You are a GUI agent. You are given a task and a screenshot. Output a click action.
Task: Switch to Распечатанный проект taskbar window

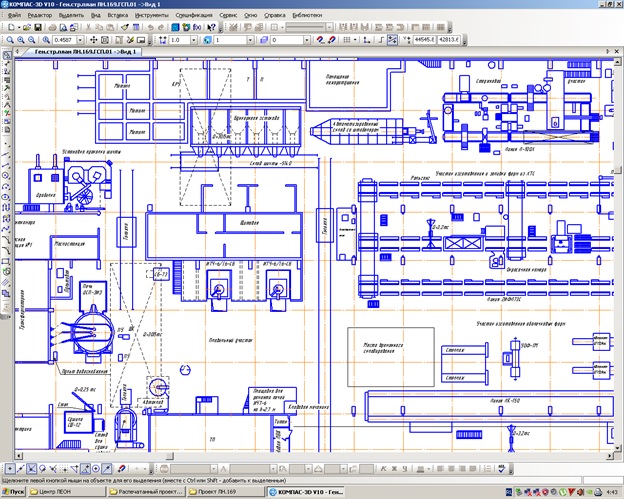click(146, 492)
